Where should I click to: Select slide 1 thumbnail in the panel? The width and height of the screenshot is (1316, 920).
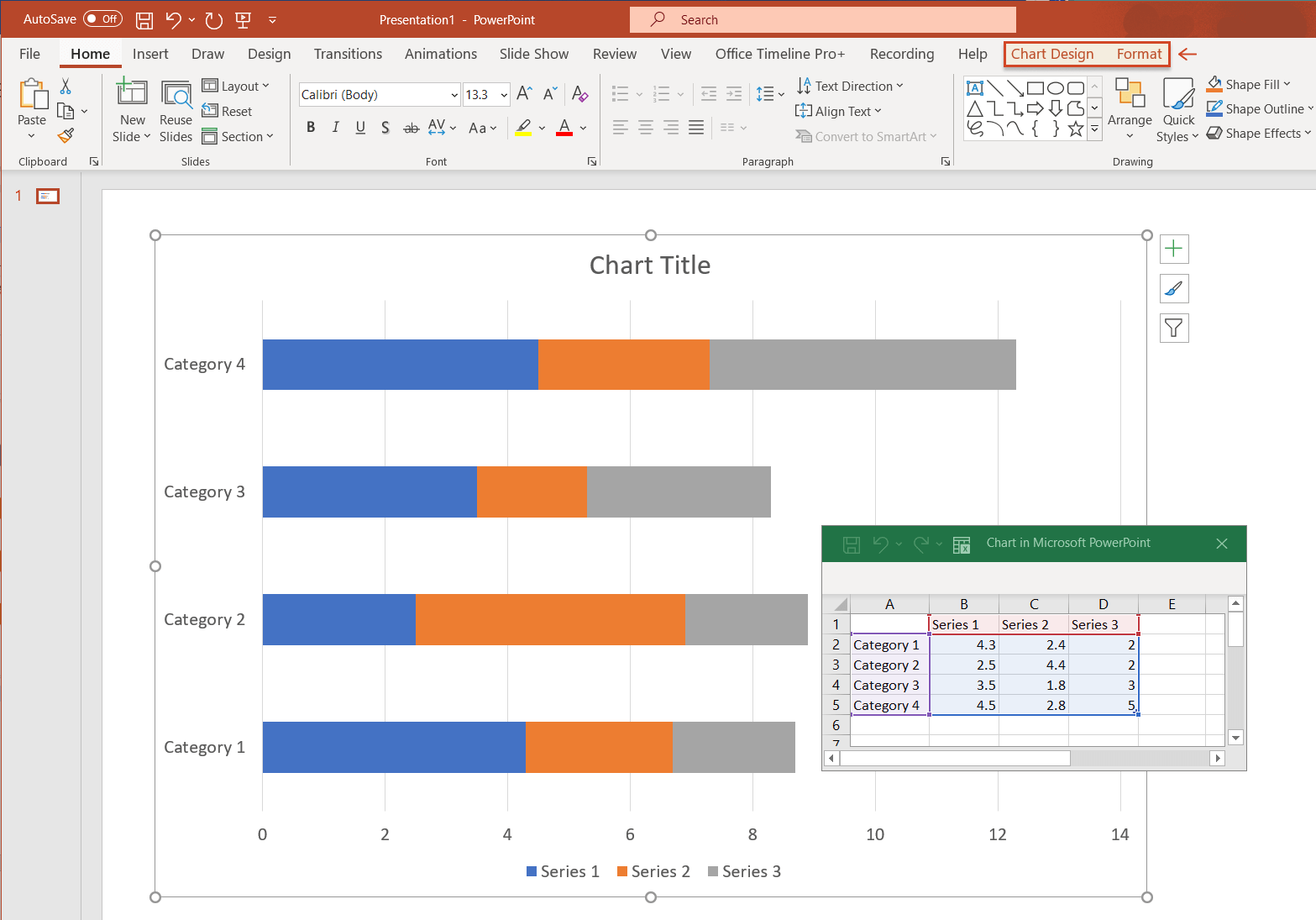tap(47, 196)
